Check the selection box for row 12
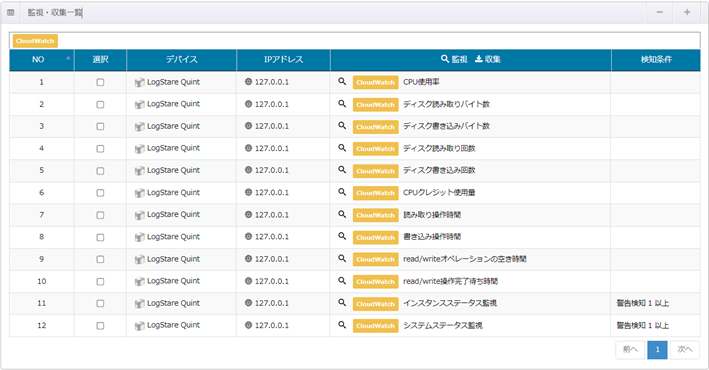This screenshot has width=709, height=370. pos(100,326)
